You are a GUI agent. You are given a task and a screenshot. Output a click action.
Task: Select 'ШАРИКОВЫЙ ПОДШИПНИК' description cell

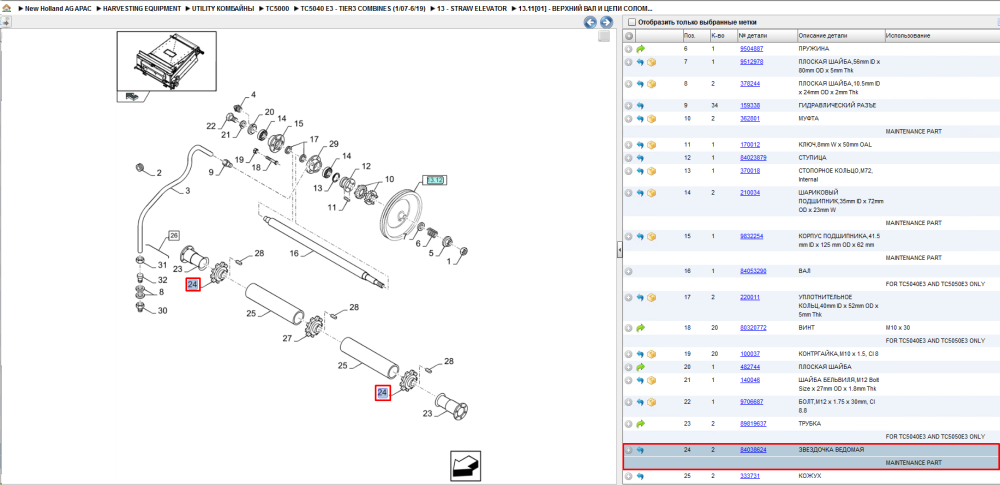(x=841, y=201)
